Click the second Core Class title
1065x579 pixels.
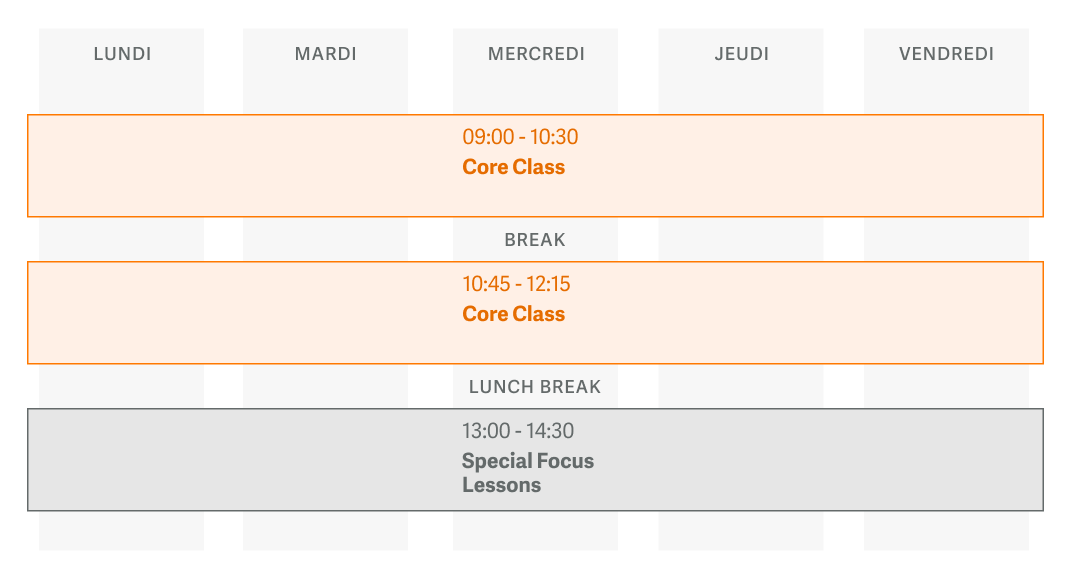click(x=513, y=314)
